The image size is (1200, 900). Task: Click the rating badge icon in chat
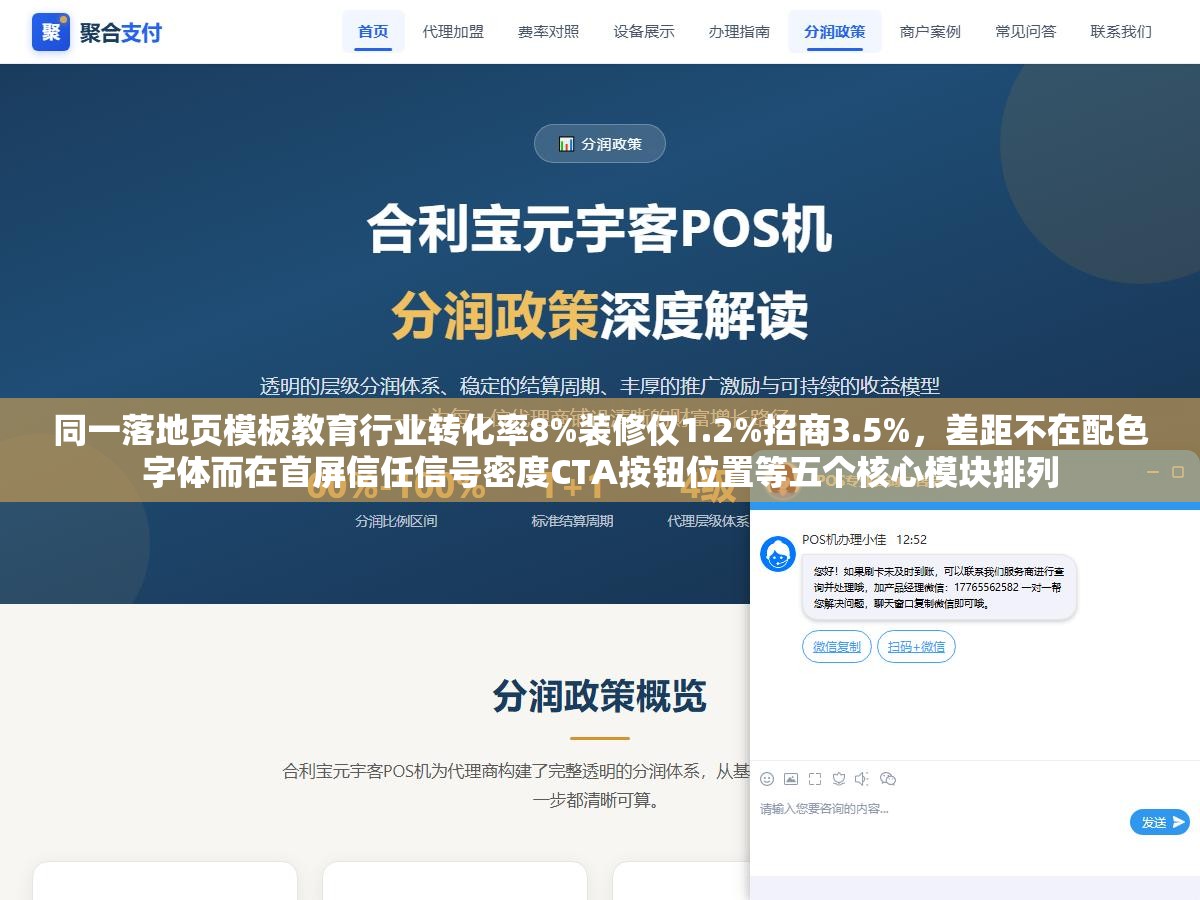pos(839,778)
